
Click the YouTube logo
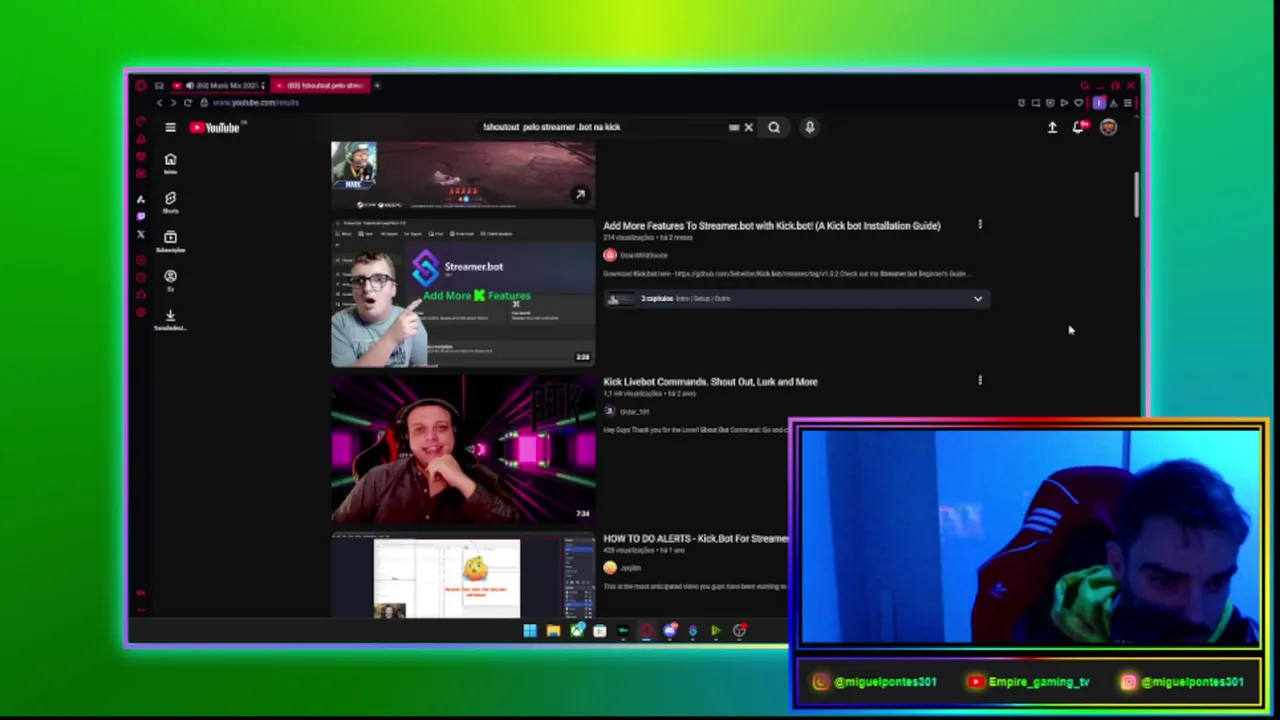pyautogui.click(x=214, y=127)
